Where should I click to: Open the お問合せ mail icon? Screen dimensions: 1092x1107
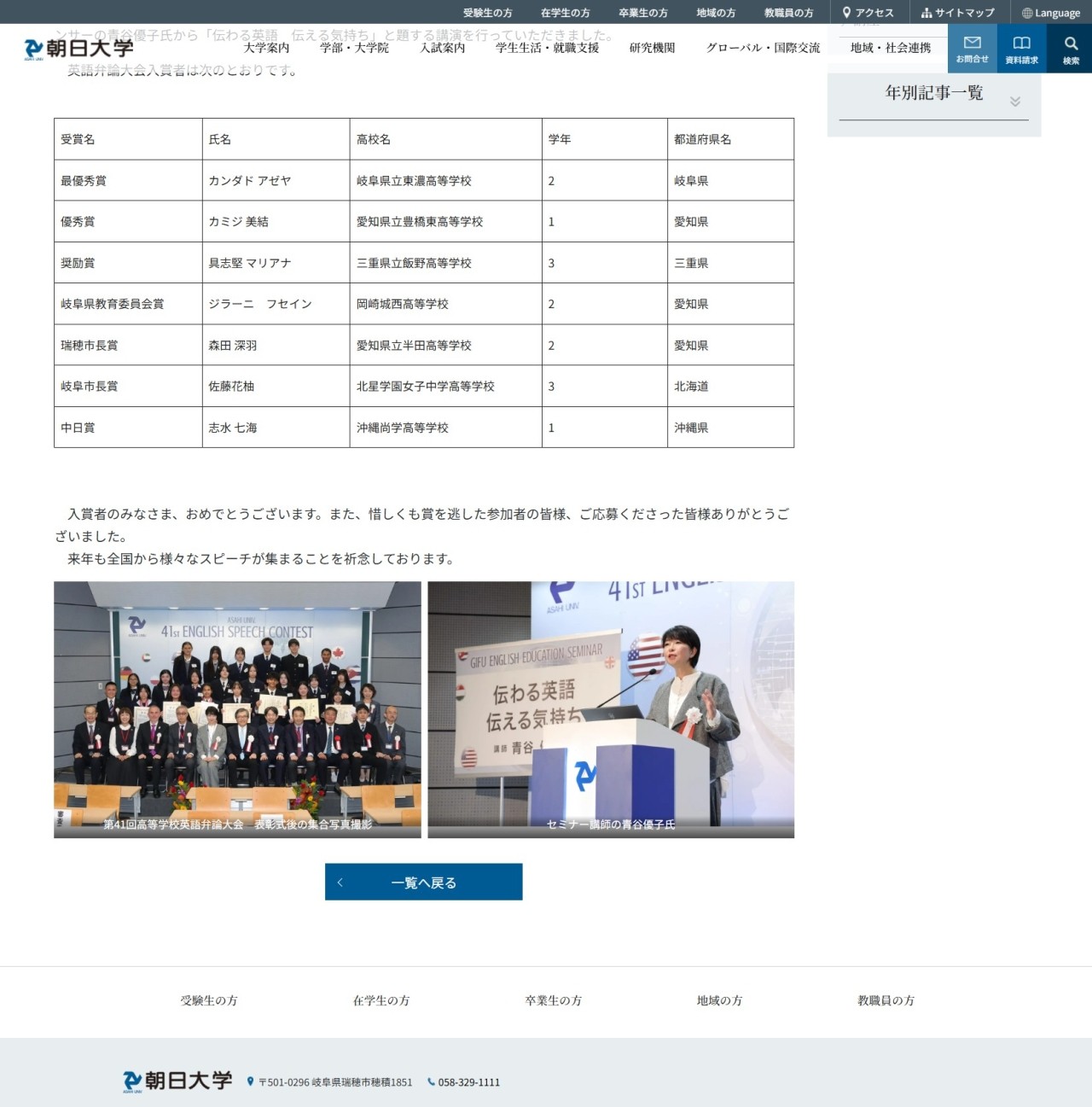pyautogui.click(x=972, y=49)
